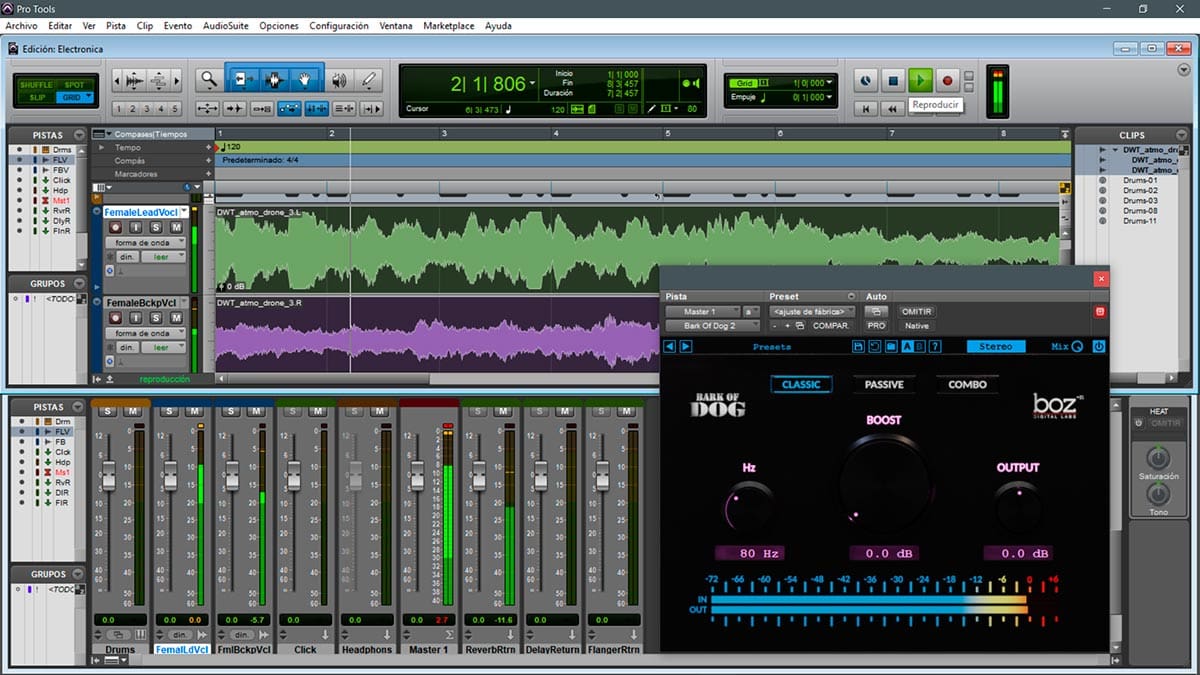
Task: Select the Pencil tool
Action: coord(369,80)
